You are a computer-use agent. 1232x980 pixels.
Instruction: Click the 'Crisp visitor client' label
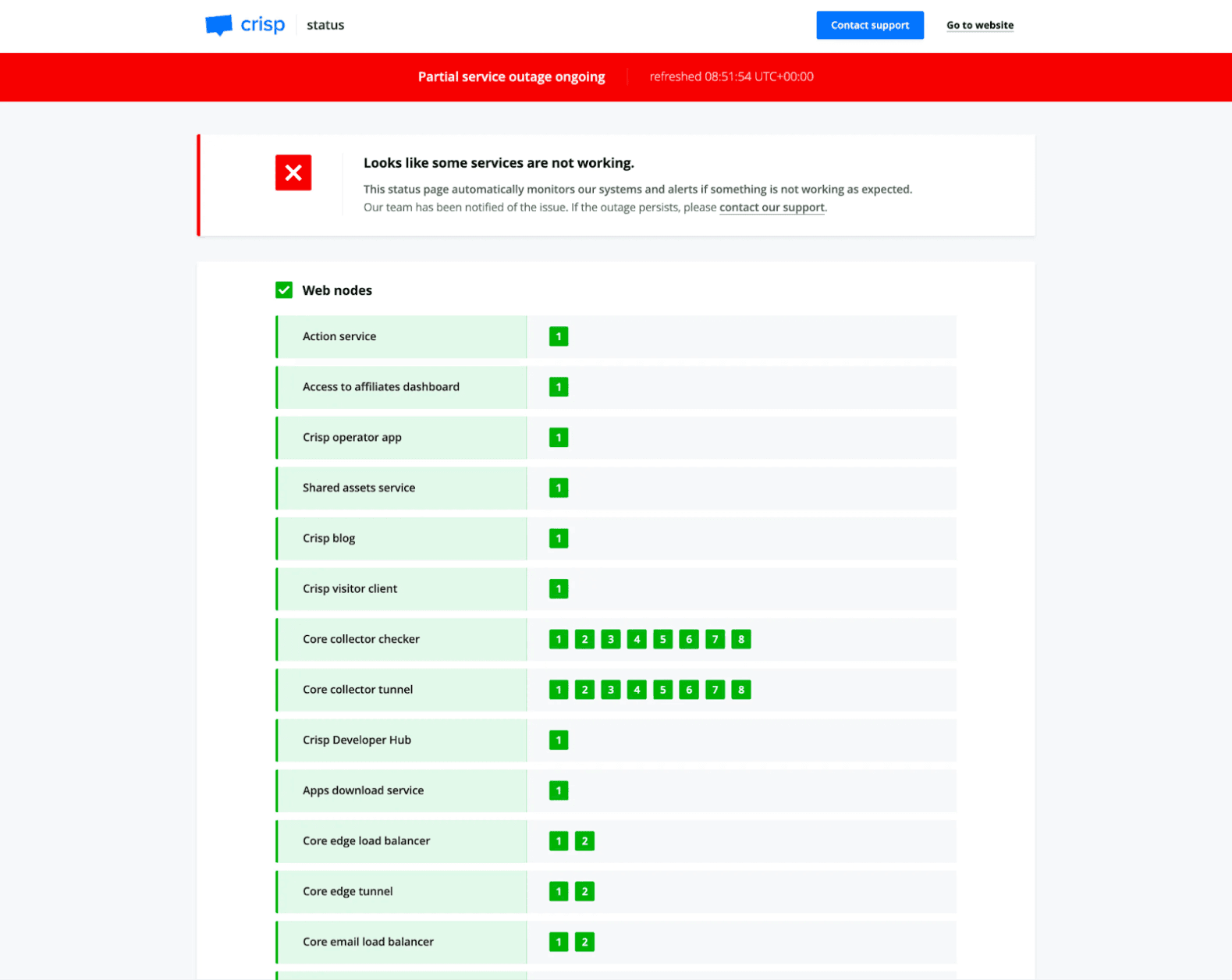tap(350, 589)
